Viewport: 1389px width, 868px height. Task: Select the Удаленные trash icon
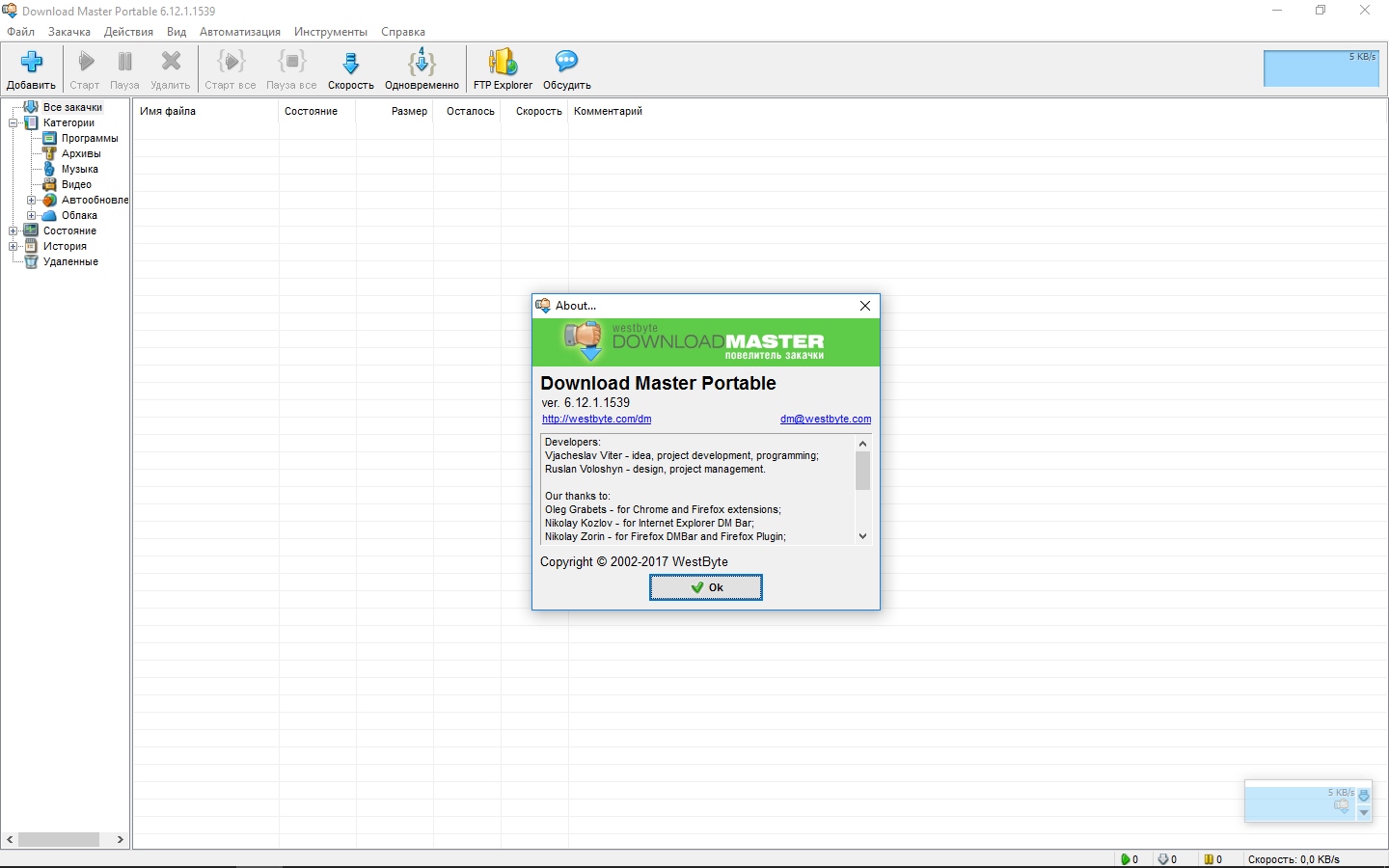[31, 261]
